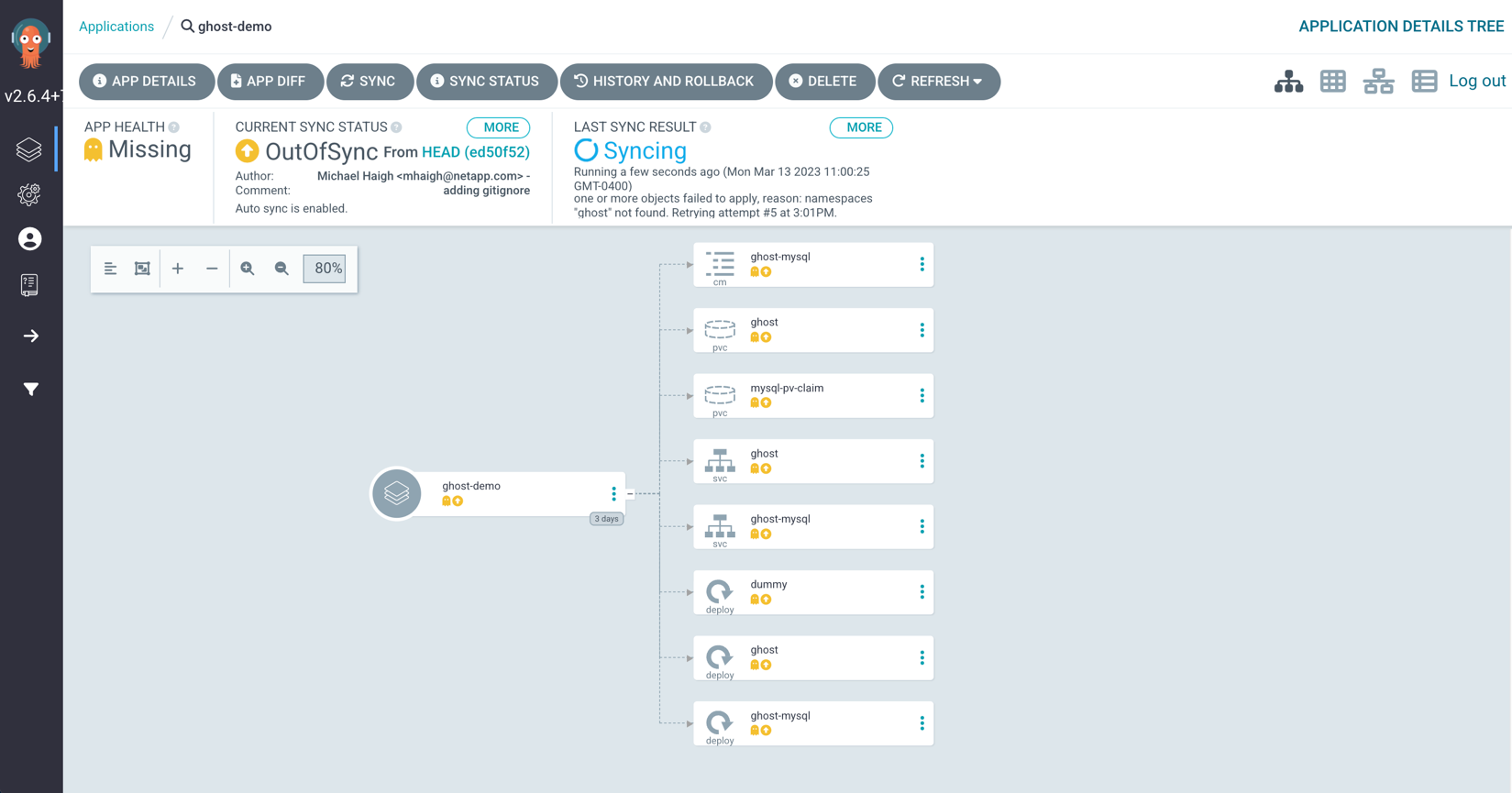Open HEAD (ed50f52) revision link
Viewport: 1512px width, 793px height.
tap(476, 152)
